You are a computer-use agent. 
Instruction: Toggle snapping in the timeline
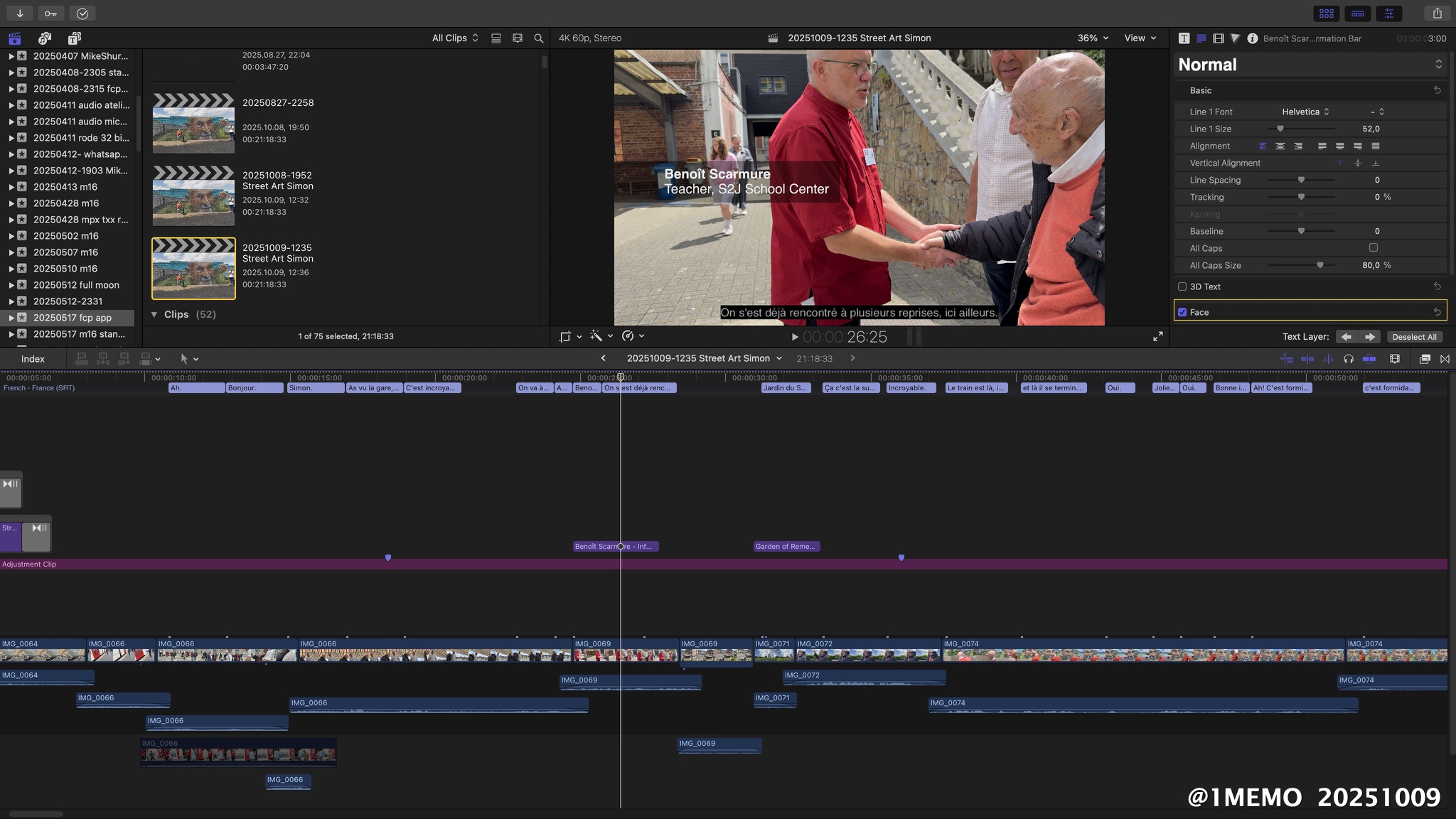coord(1369,359)
